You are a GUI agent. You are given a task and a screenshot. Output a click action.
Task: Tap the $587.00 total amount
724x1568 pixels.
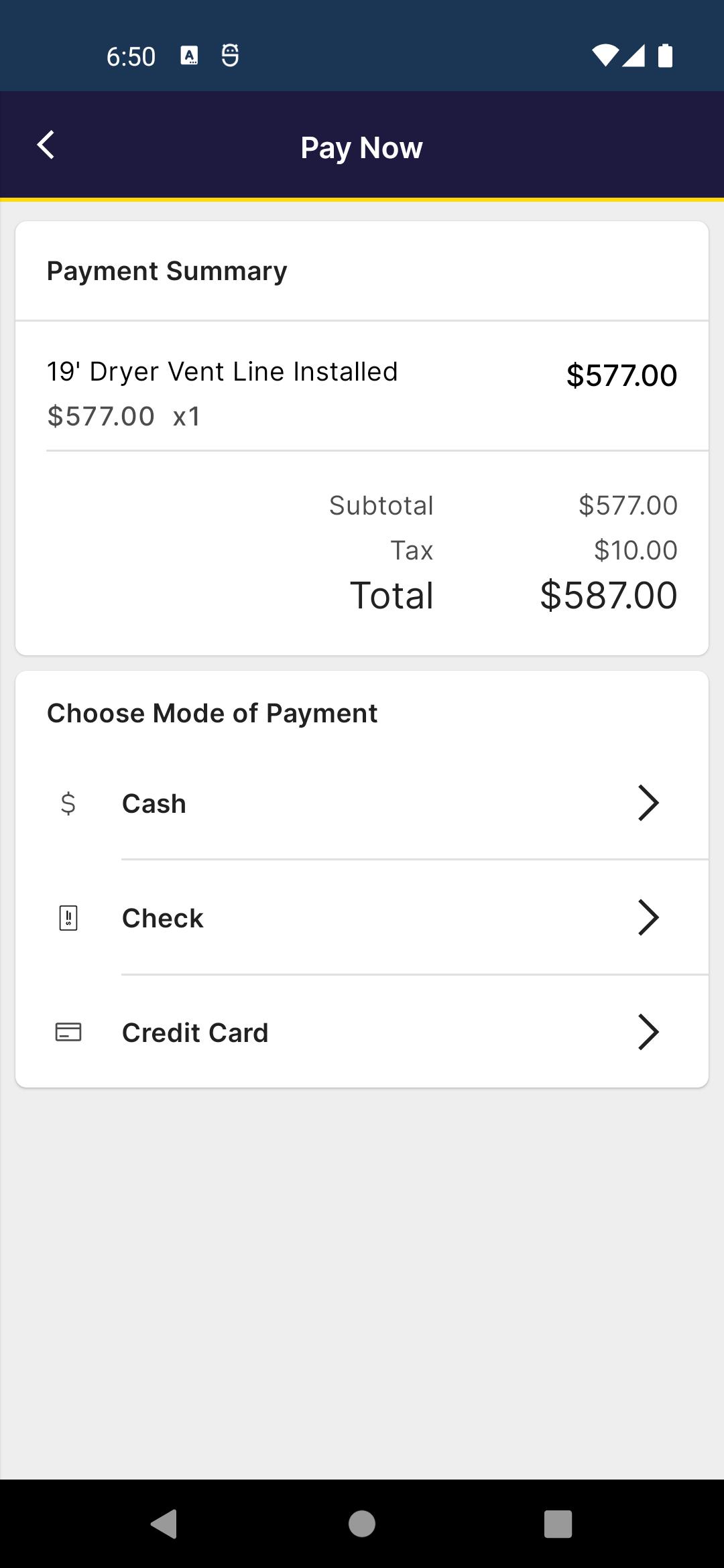[609, 595]
